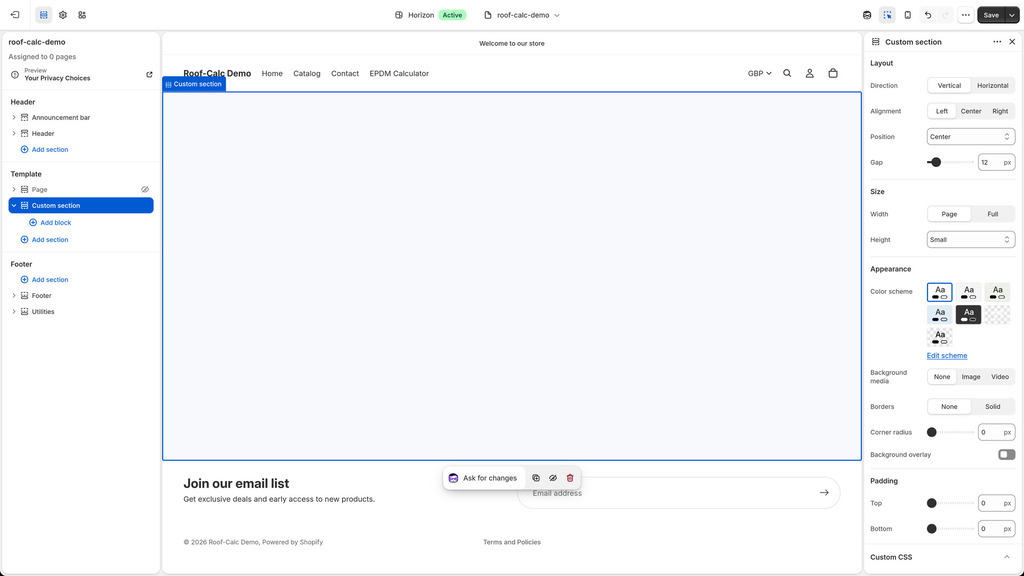Viewport: 1024px width, 576px height.
Task: Open the EPDM Calculator menu link
Action: pyautogui.click(x=399, y=73)
